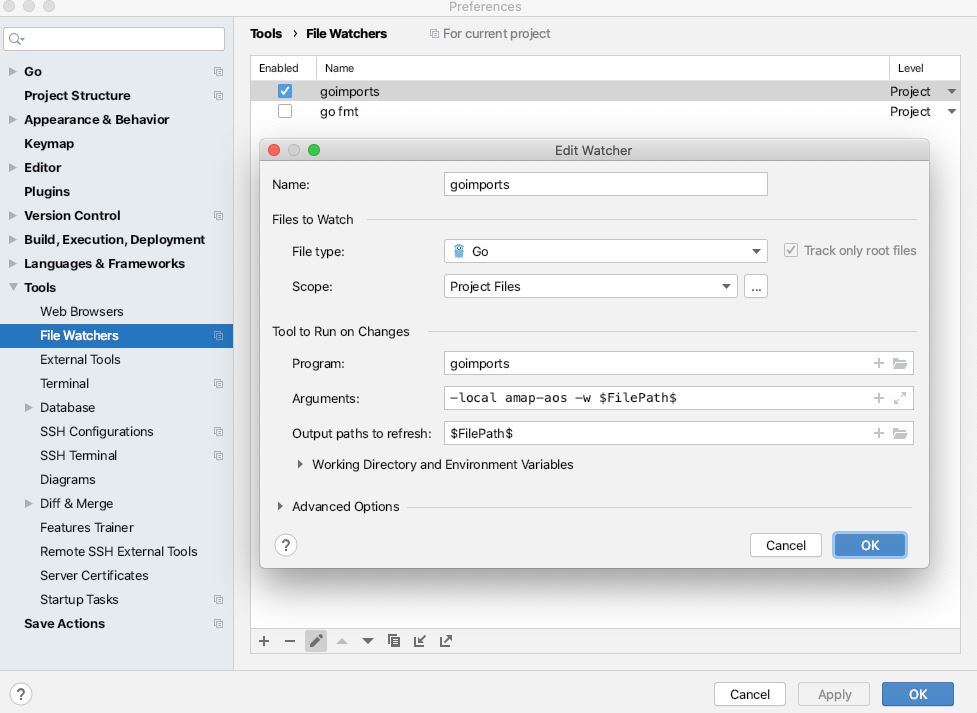Click the watcher Name text field
The image size is (977, 713).
pyautogui.click(x=605, y=184)
